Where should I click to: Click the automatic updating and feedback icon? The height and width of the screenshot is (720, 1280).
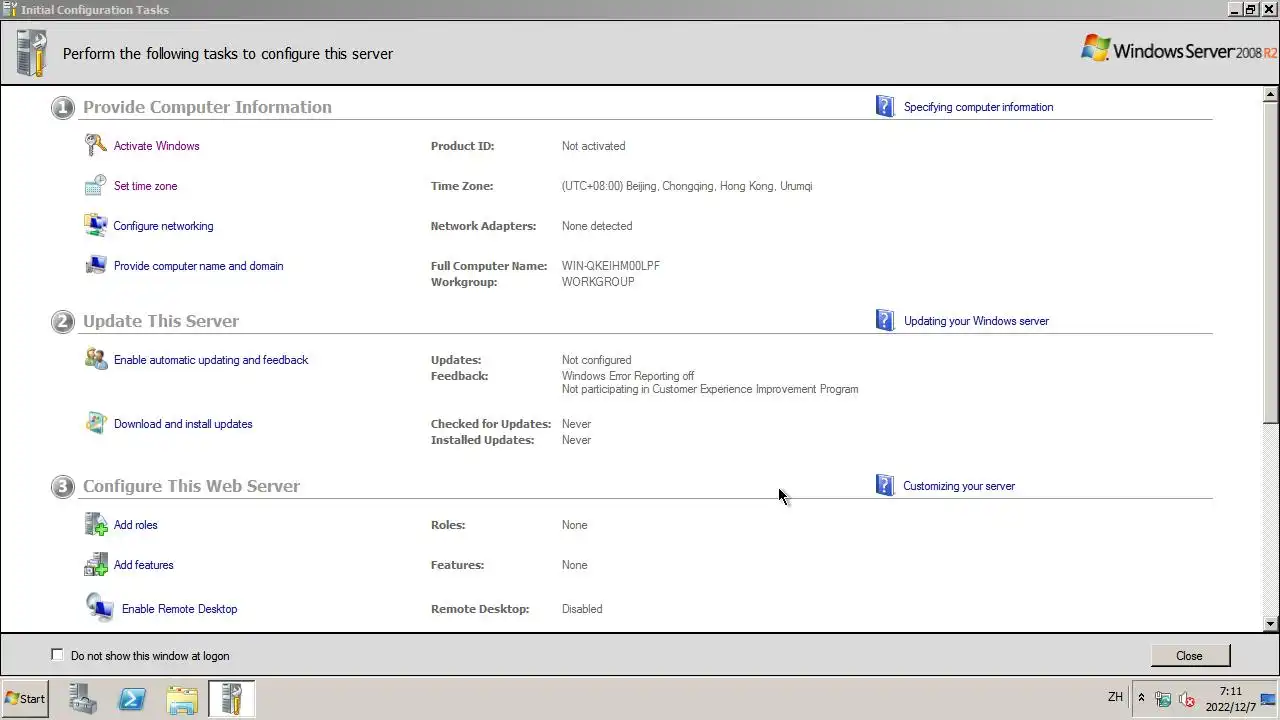point(95,360)
